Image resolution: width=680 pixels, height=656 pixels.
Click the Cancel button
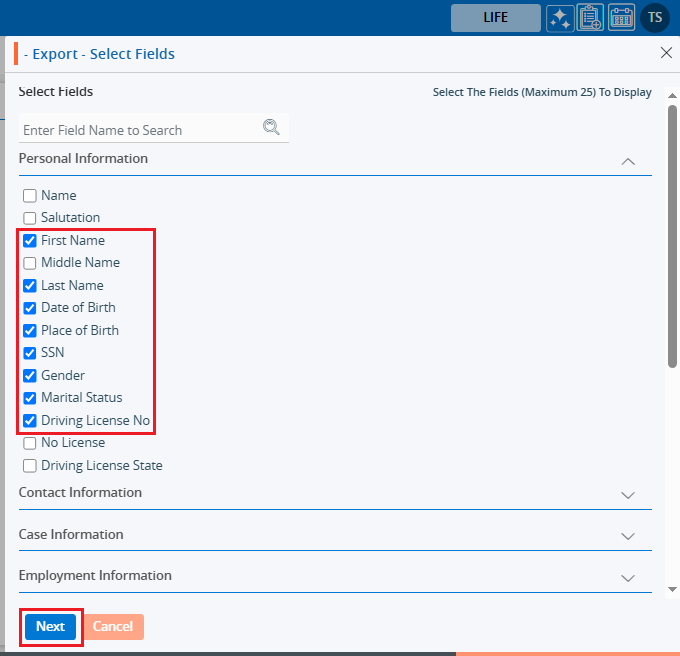coord(113,627)
